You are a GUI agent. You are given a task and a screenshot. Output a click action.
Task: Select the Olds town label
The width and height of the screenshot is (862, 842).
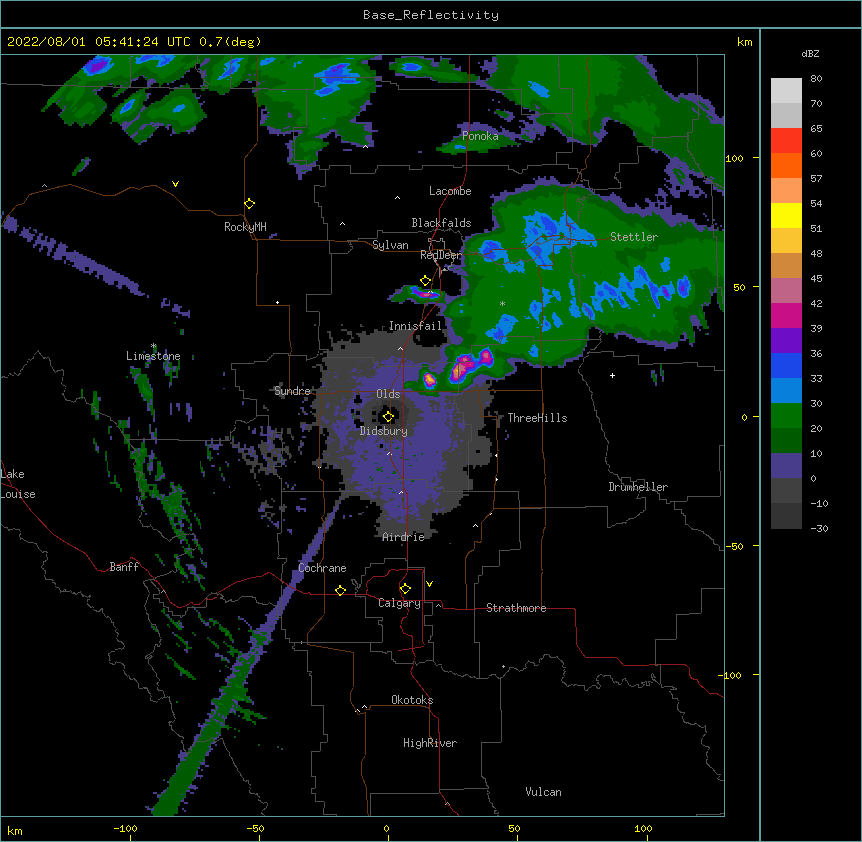(x=388, y=394)
